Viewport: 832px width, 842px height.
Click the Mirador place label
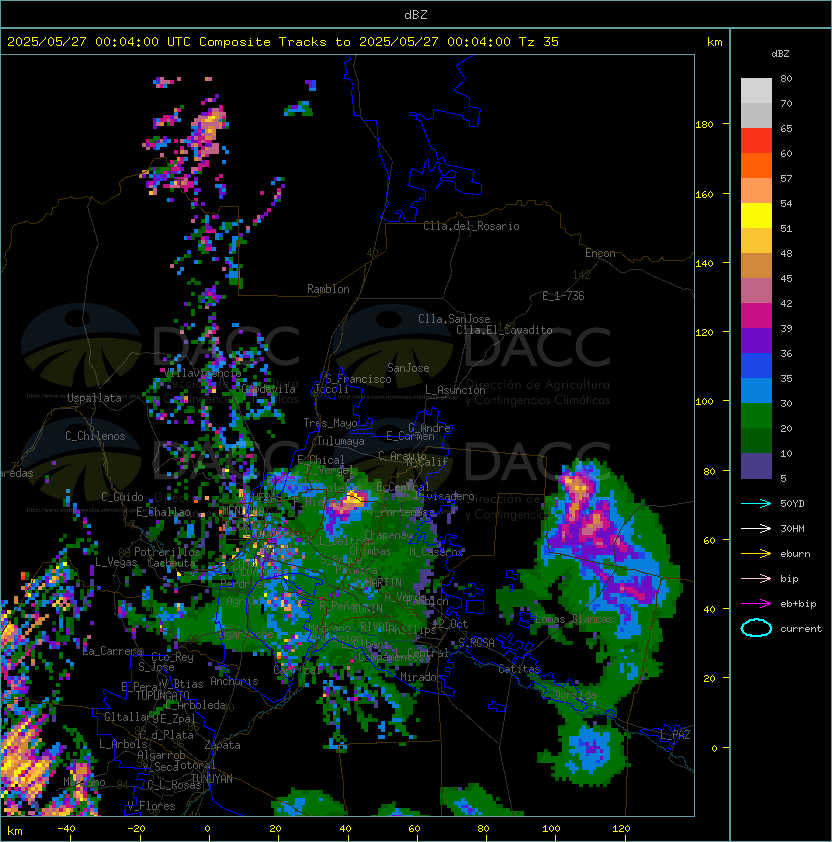pos(422,677)
